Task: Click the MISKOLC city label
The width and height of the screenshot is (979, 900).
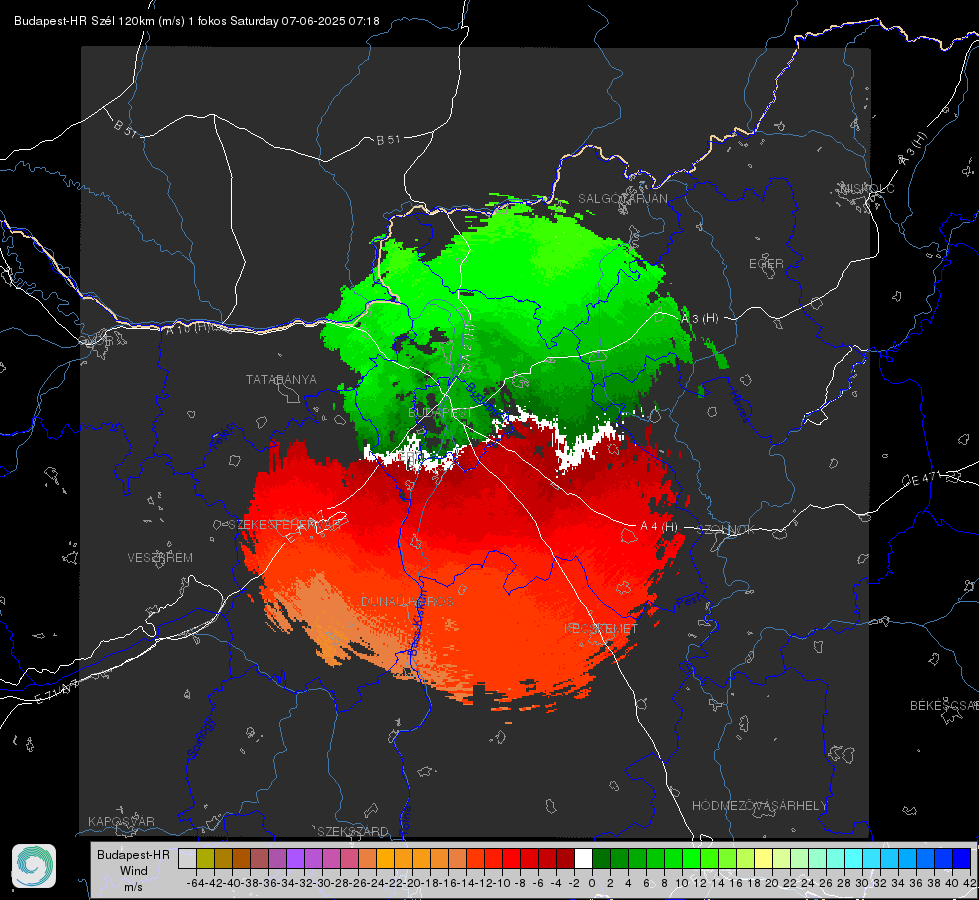Action: 868,189
